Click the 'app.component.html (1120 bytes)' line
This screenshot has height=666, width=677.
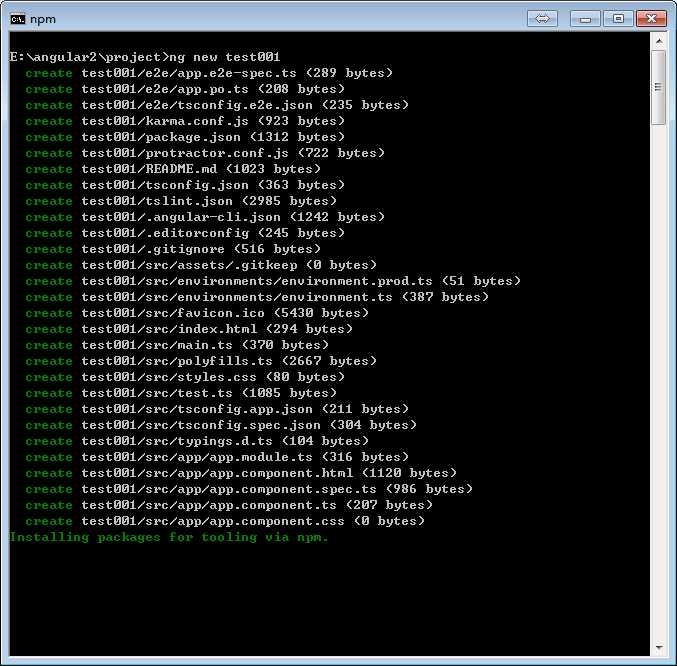[241, 473]
